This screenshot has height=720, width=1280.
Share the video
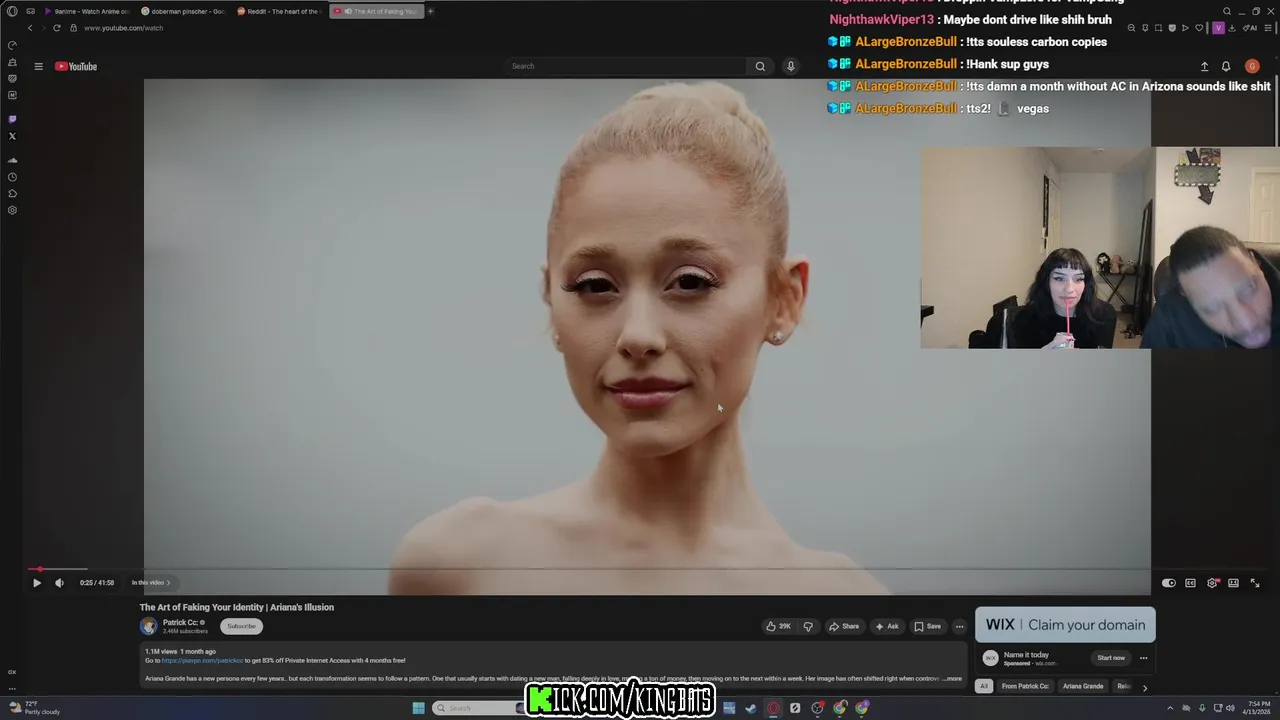coord(844,627)
